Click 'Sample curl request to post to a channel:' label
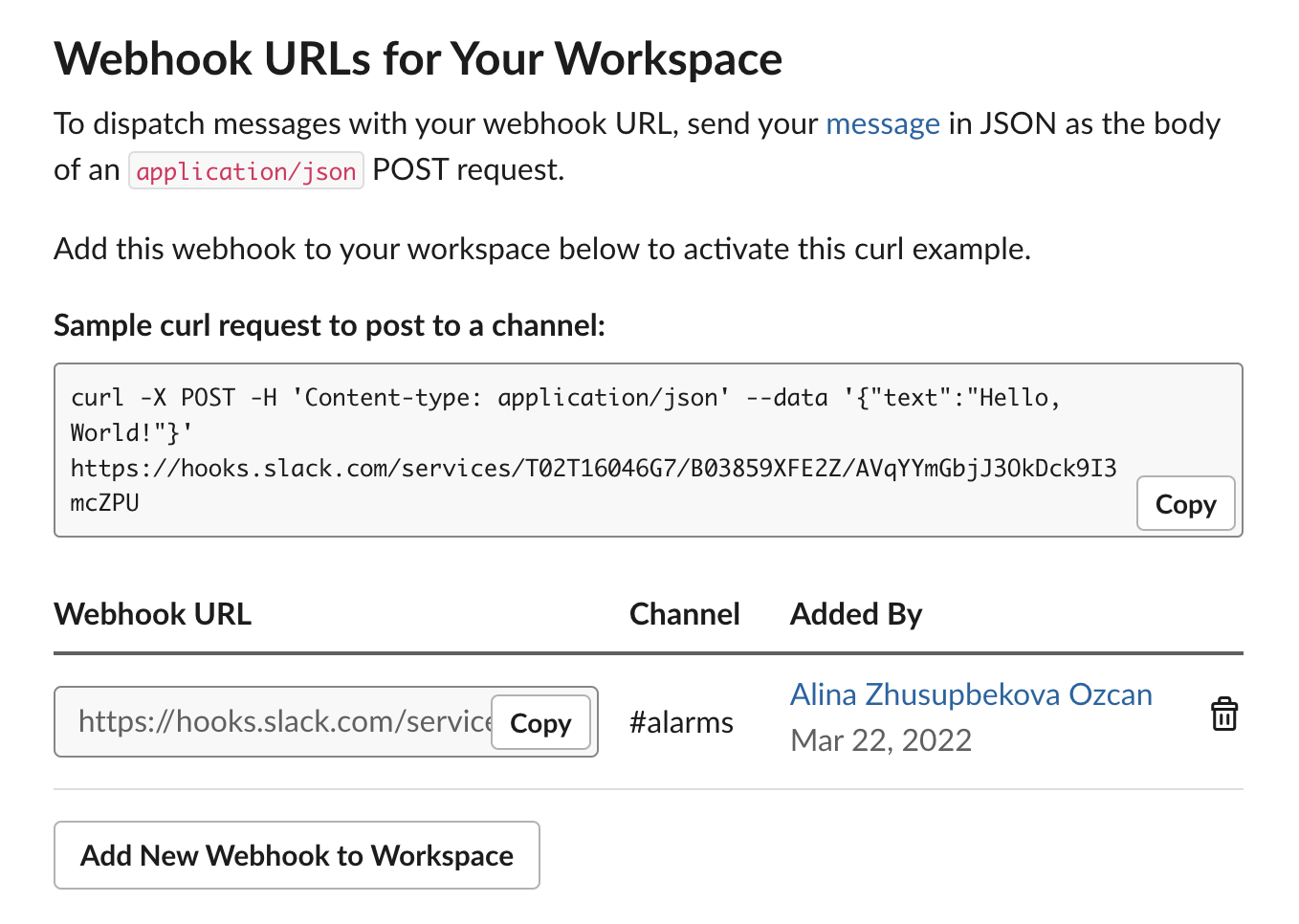Image resolution: width=1299 pixels, height=924 pixels. pos(330,326)
